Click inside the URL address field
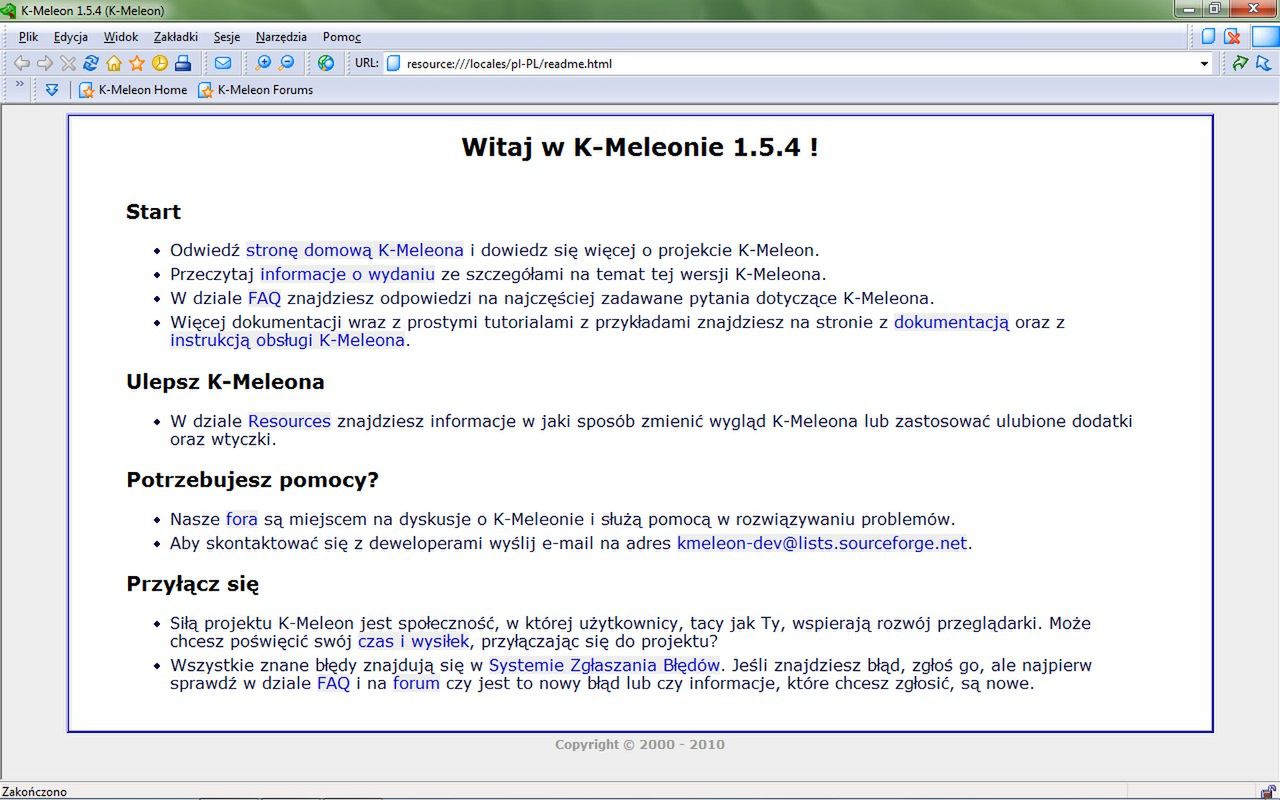Screen dimensions: 1280x800 [700, 63]
